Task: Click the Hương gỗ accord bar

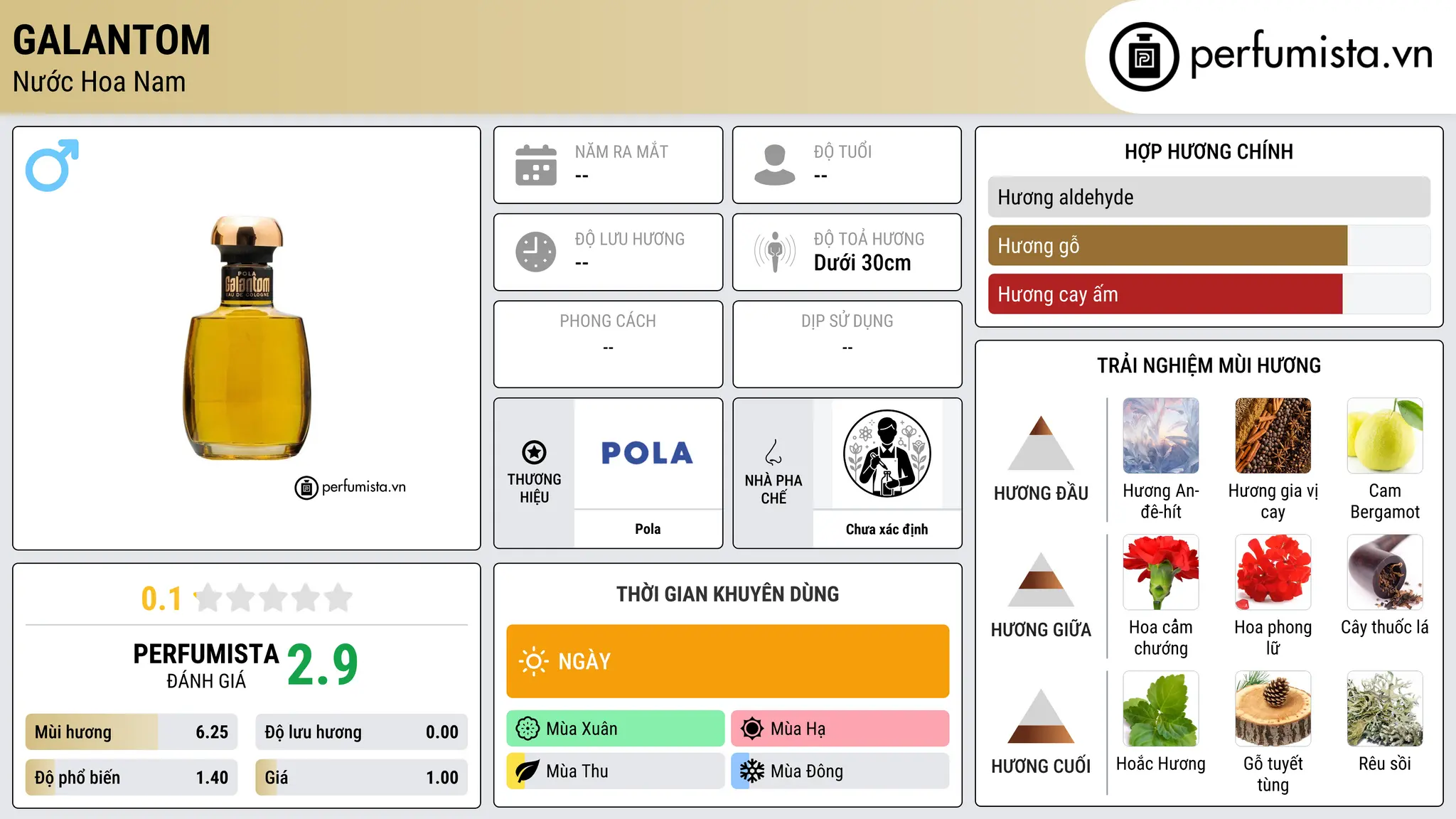Action: click(x=1209, y=245)
